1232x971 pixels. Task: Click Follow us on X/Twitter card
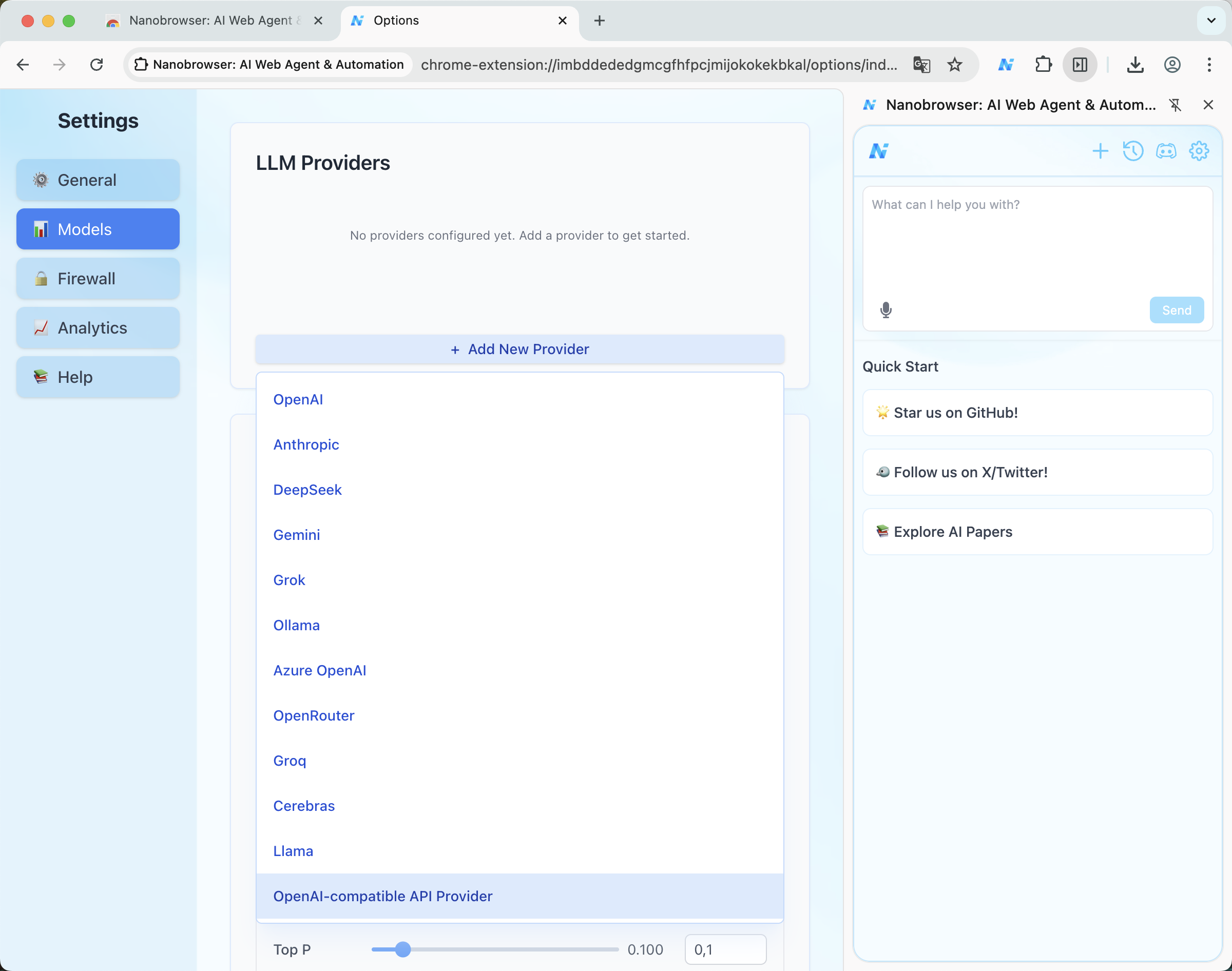point(1037,473)
